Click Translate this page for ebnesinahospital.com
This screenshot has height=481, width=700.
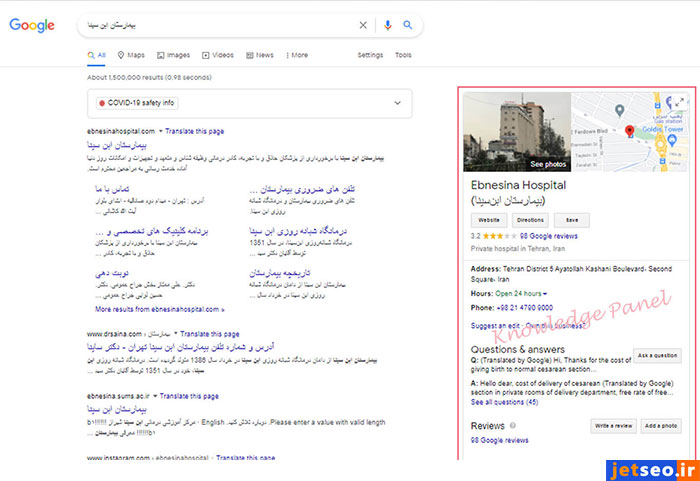(x=195, y=131)
